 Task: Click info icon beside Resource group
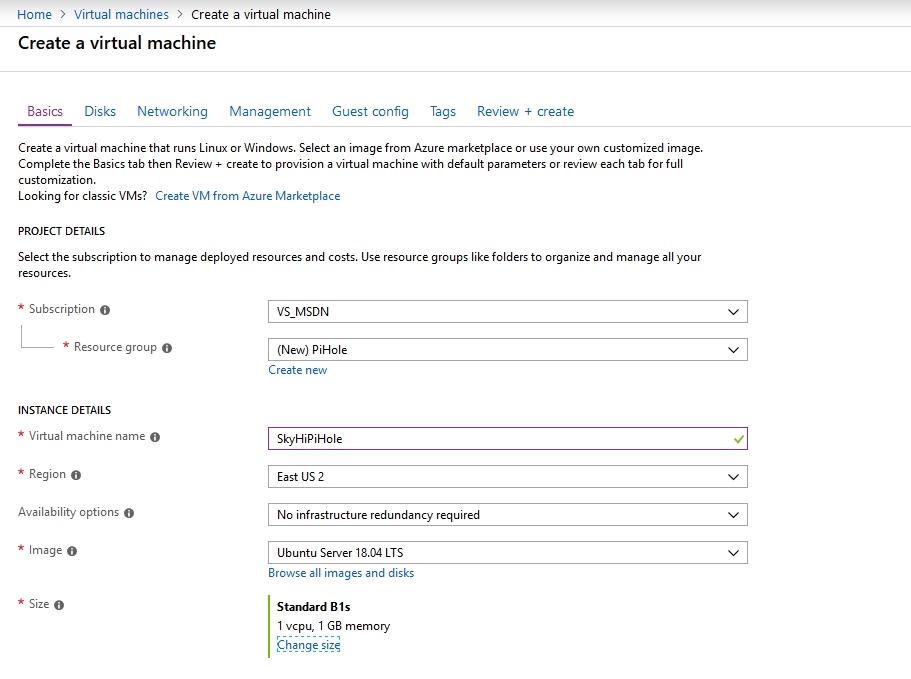point(167,348)
